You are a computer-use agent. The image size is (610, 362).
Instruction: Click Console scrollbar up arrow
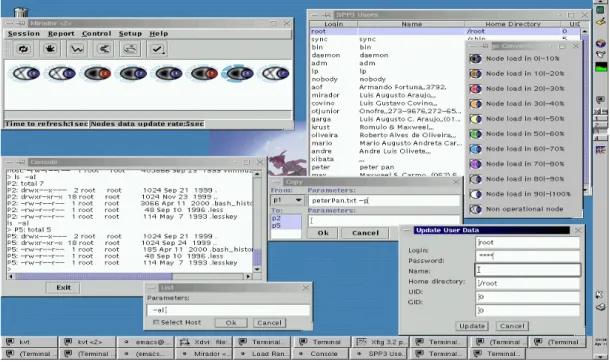257,174
